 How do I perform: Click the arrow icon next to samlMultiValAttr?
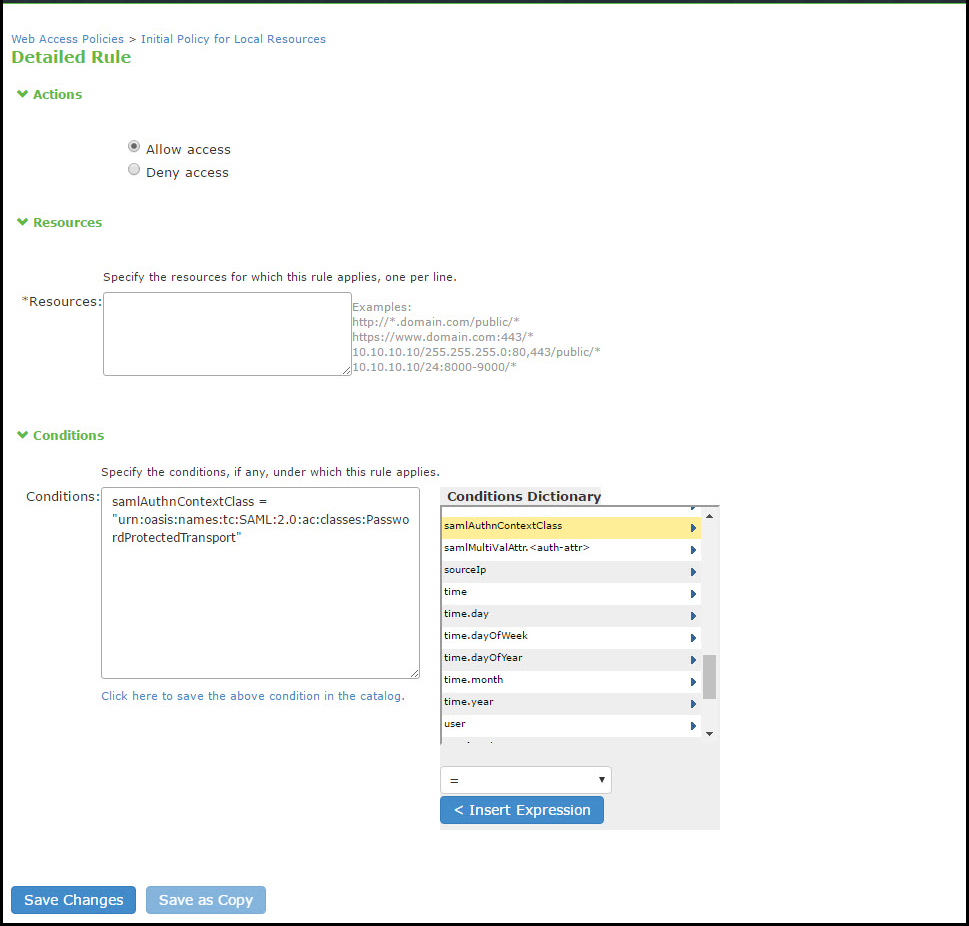[x=692, y=548]
